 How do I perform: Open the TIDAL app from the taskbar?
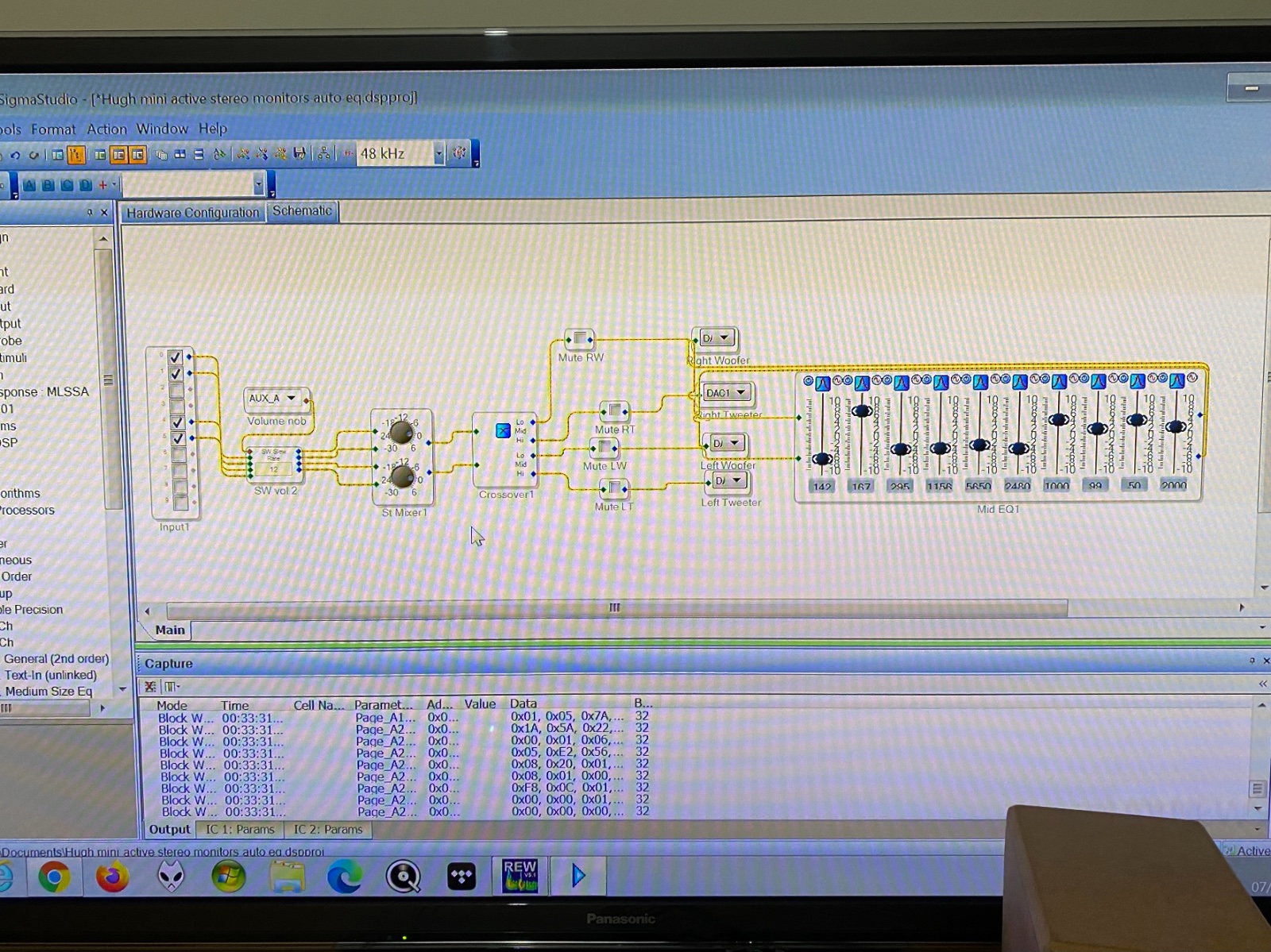tap(462, 877)
